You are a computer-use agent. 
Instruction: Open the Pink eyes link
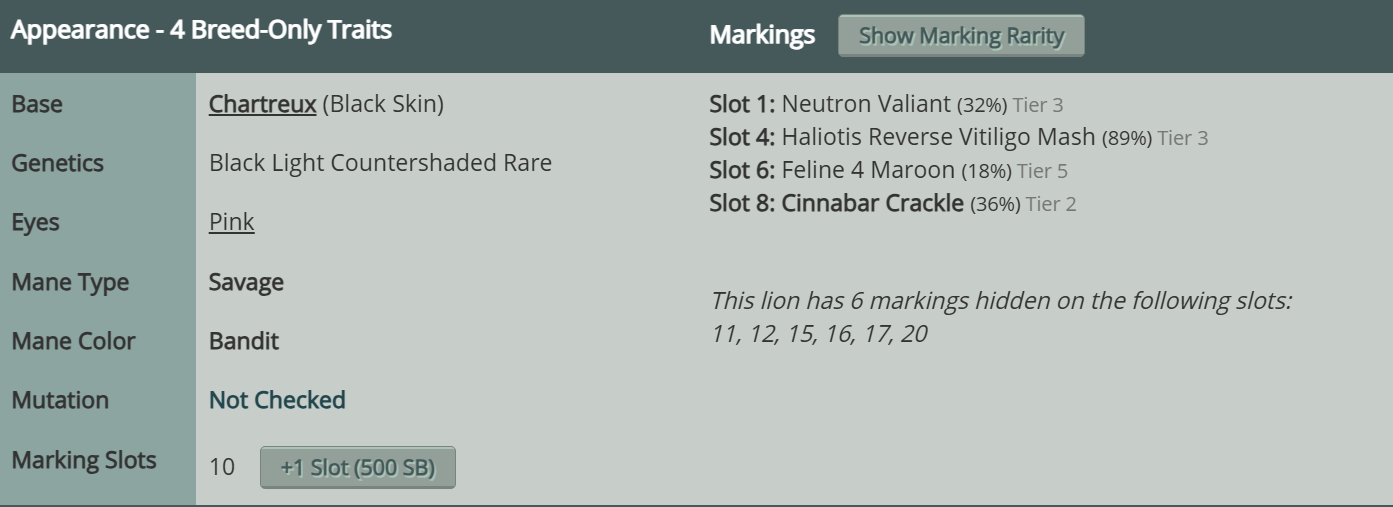pyautogui.click(x=231, y=222)
